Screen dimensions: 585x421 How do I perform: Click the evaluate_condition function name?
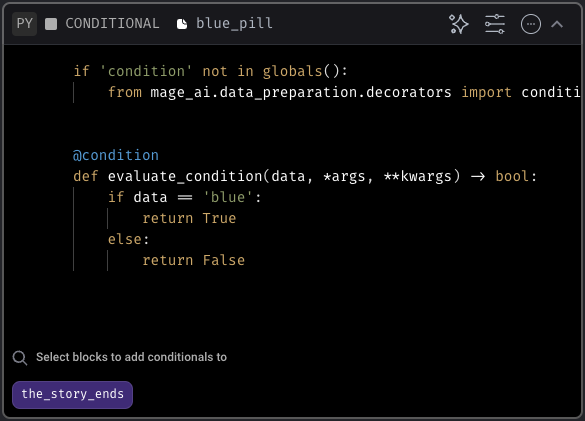pos(185,176)
